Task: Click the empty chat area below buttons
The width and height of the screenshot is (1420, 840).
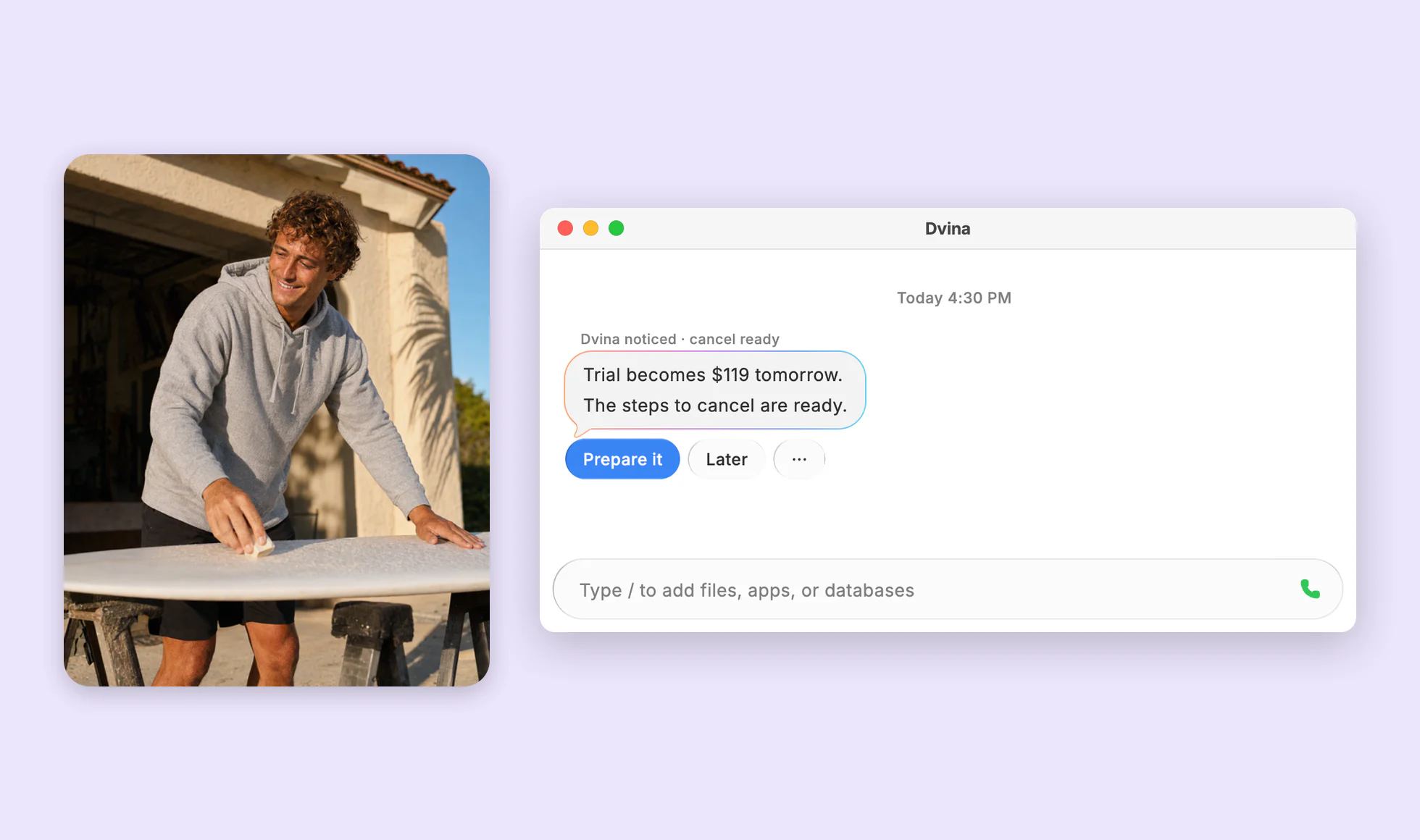Action: coord(948,518)
